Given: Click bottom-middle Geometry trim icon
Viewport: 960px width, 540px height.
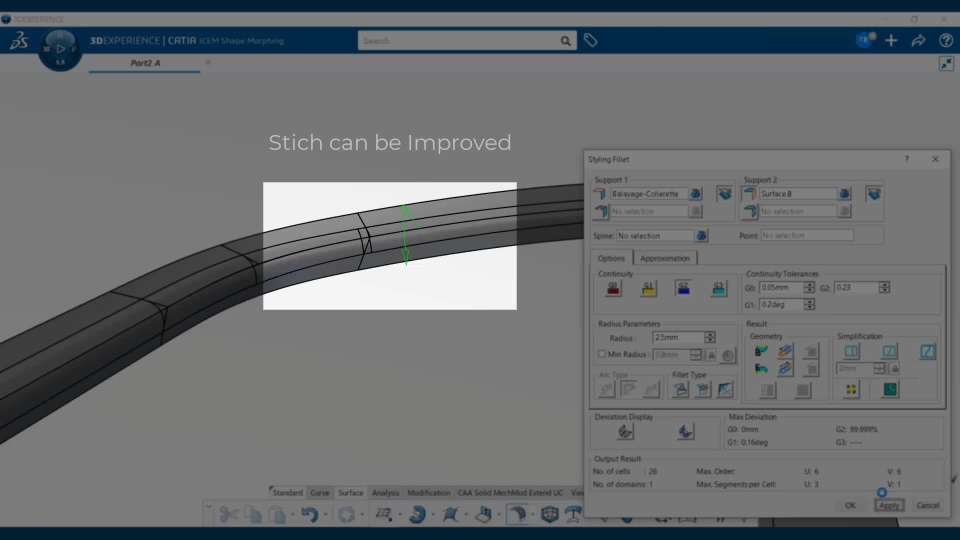Looking at the screenshot, I should (x=786, y=369).
